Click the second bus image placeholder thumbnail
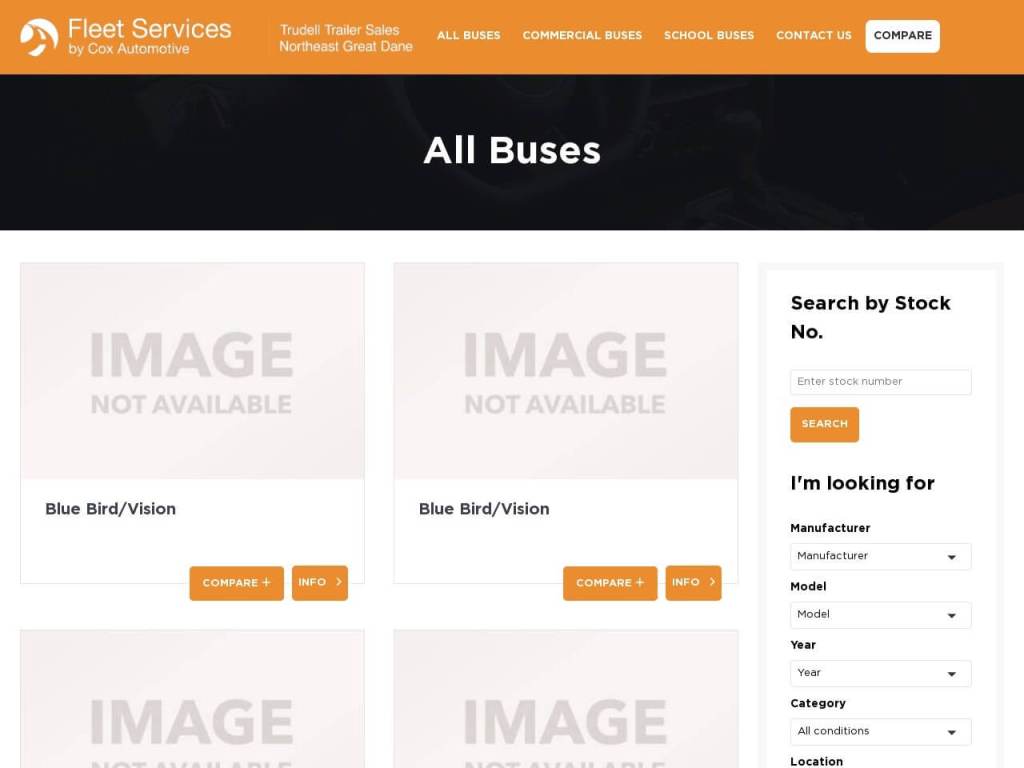Viewport: 1024px width, 768px height. [565, 370]
